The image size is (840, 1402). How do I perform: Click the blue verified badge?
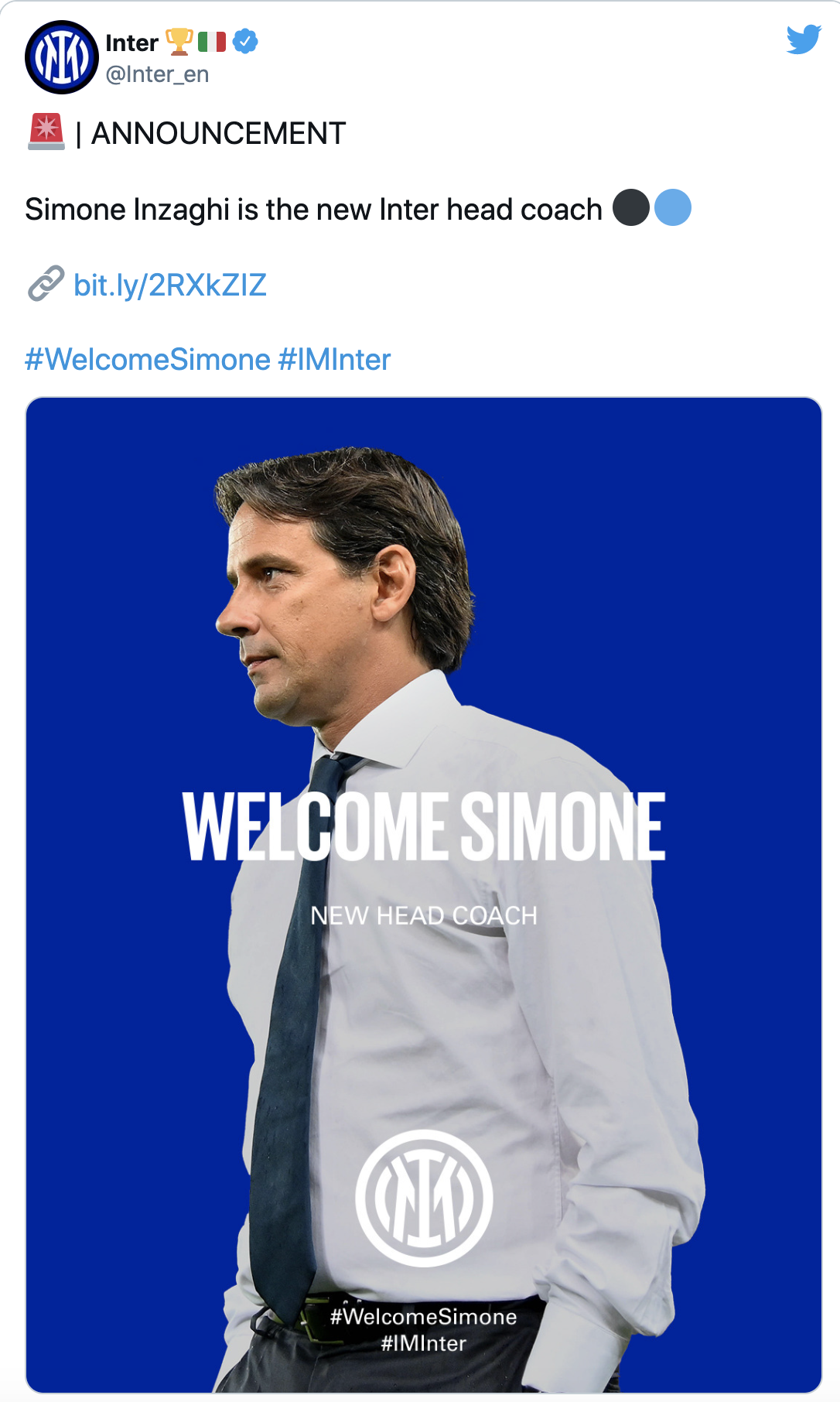click(245, 41)
